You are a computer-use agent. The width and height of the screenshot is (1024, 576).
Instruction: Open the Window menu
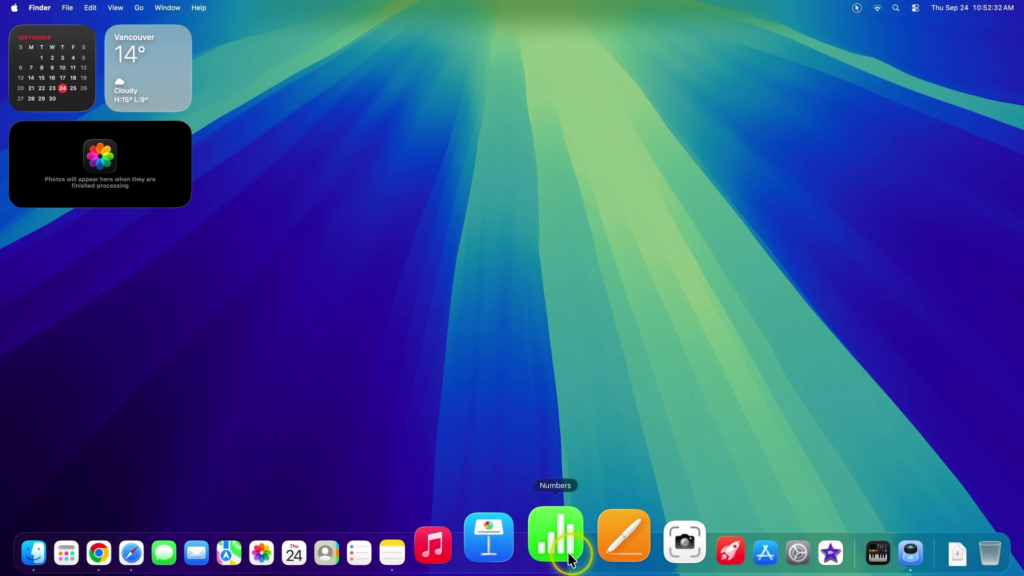tap(167, 8)
